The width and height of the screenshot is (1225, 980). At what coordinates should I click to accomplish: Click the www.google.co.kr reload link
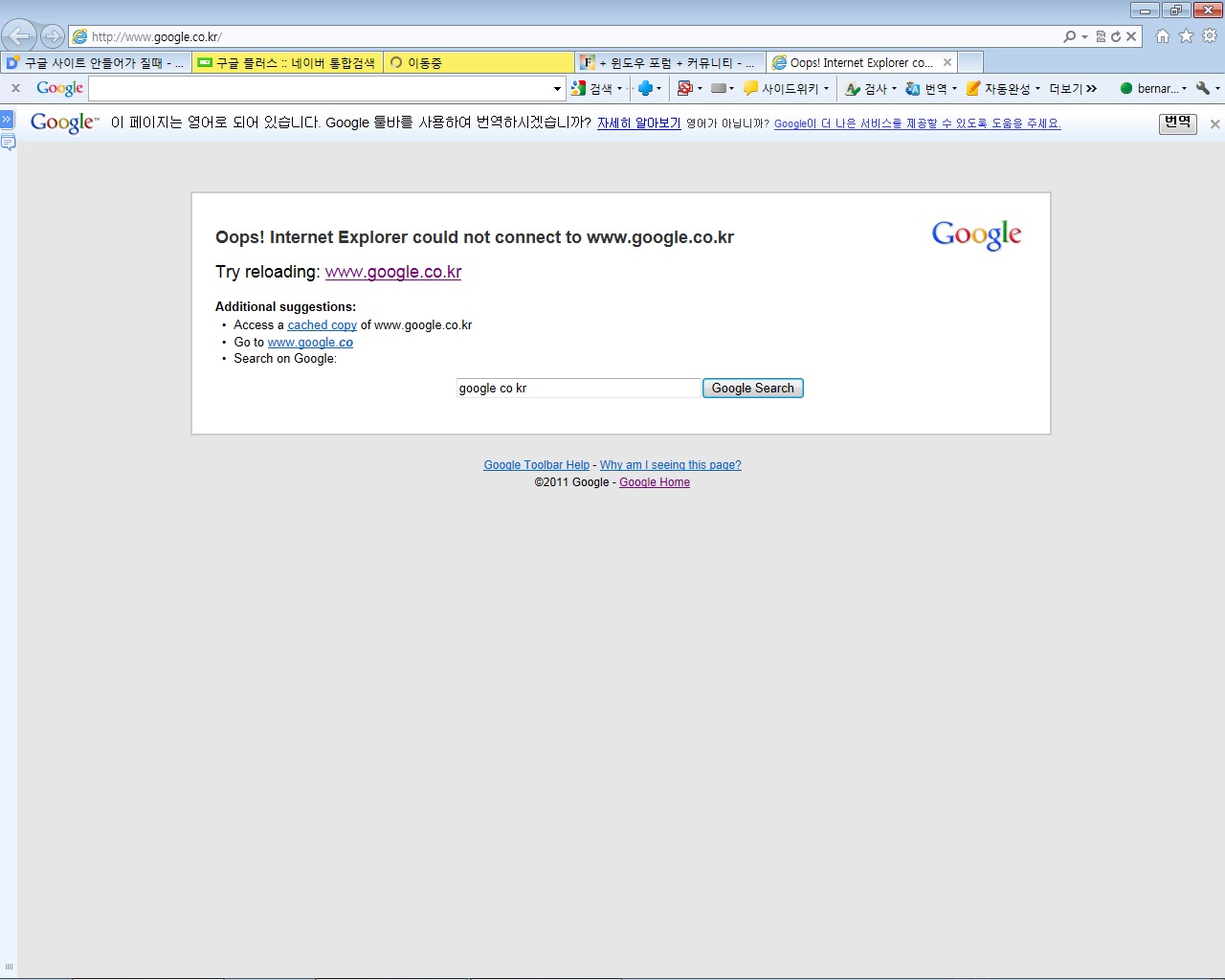pos(393,272)
